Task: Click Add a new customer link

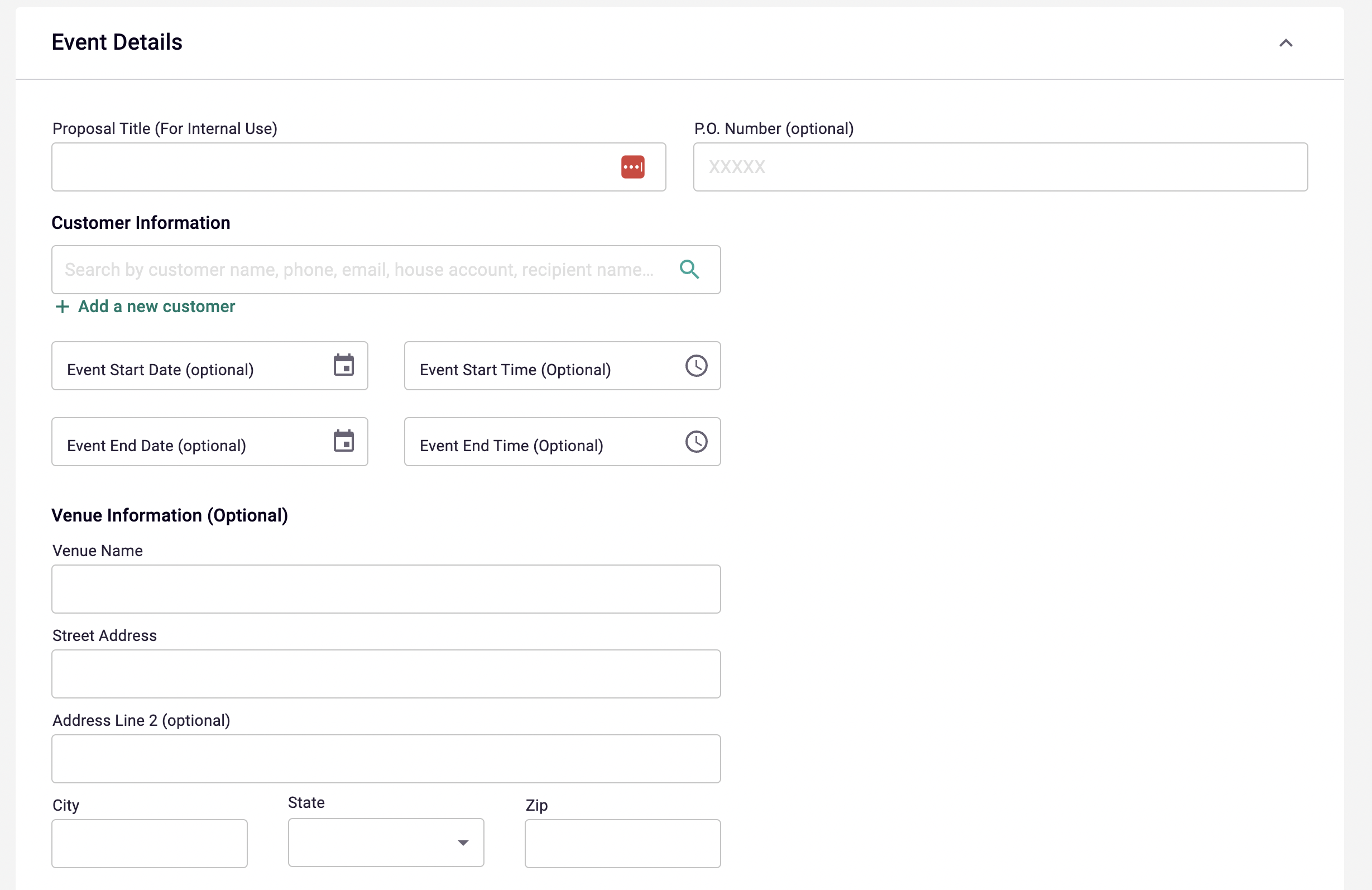Action: [x=156, y=307]
